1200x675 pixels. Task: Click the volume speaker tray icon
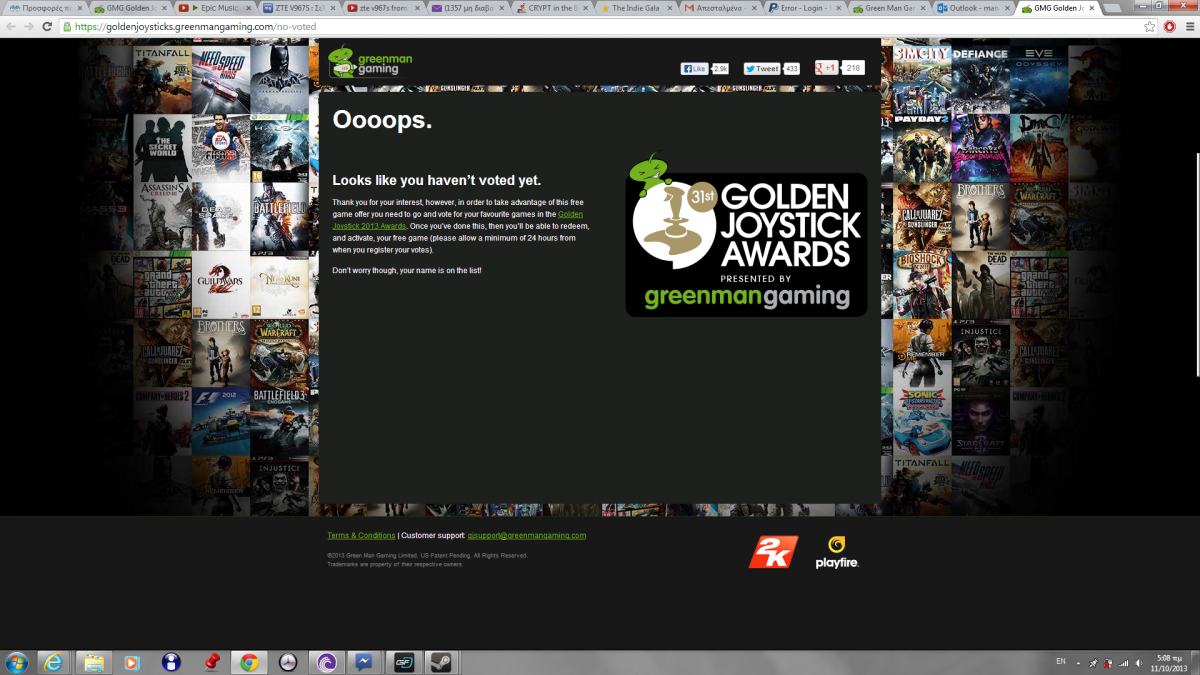1139,662
